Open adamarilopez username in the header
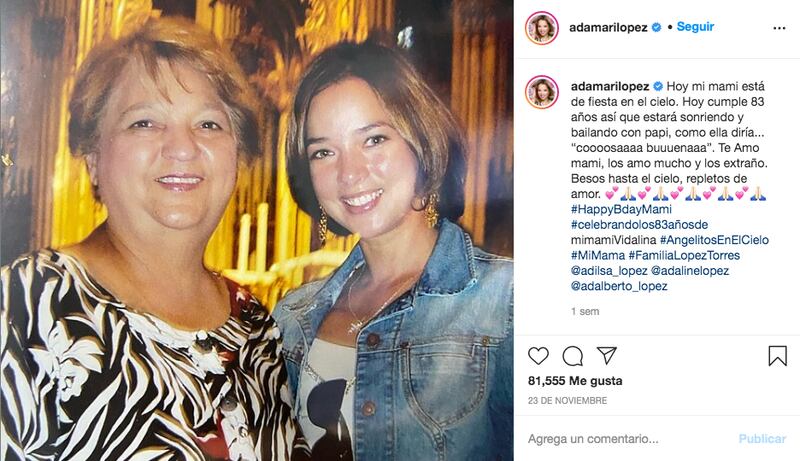 tap(608, 28)
